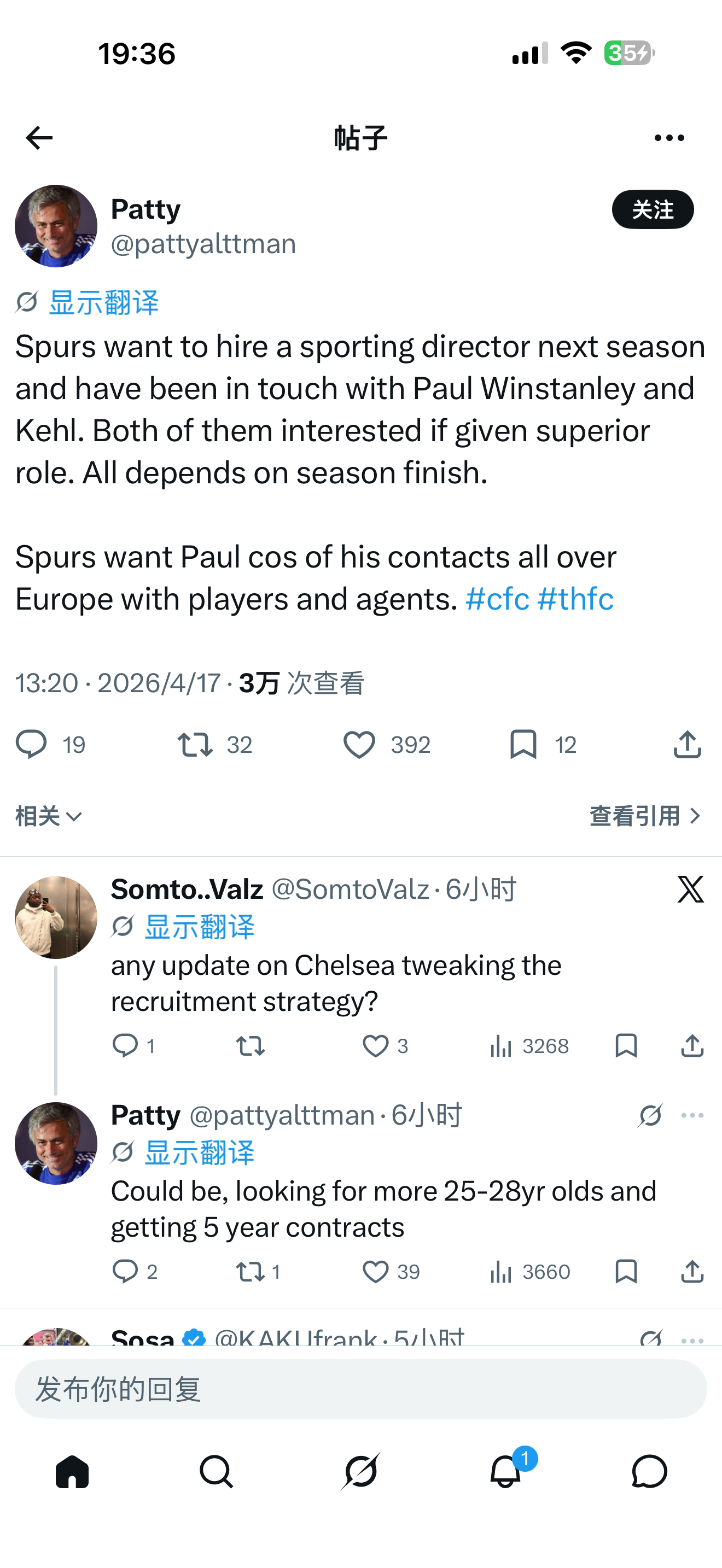Bookmark the main Spurs post
The image size is (722, 1568).
pyautogui.click(x=523, y=745)
